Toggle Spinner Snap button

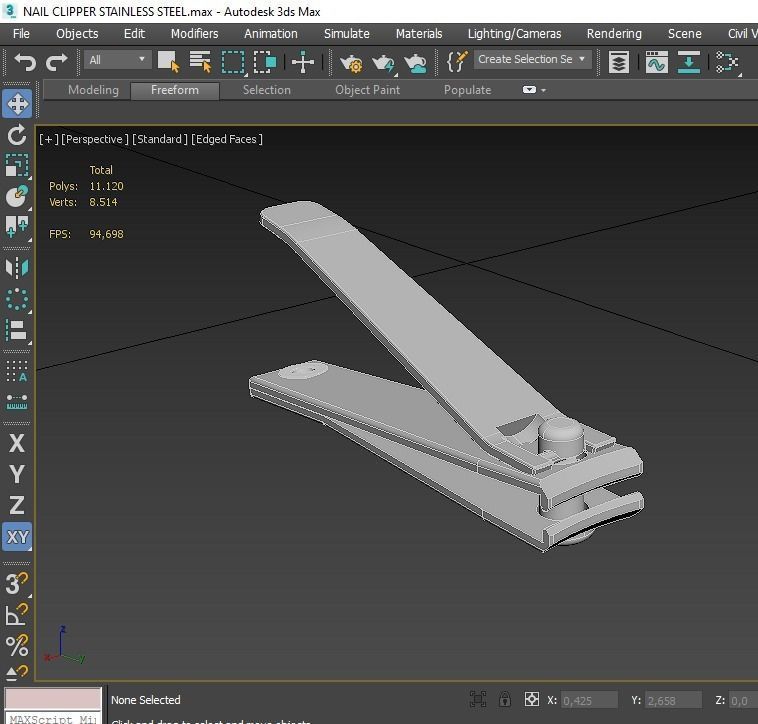(x=17, y=672)
